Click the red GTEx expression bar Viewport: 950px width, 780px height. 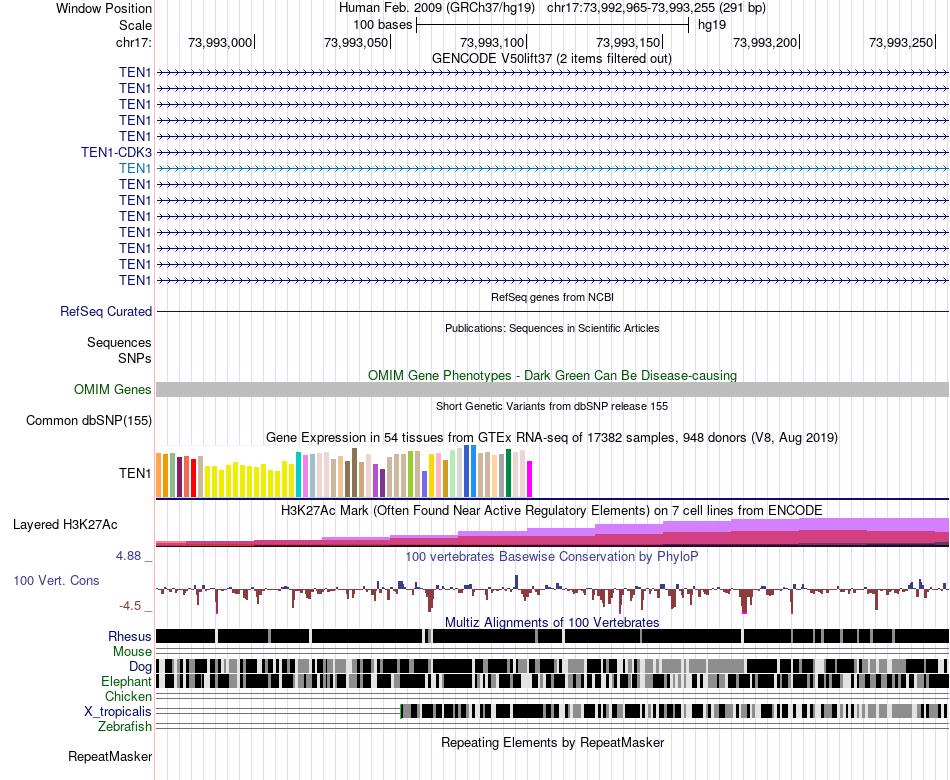[x=193, y=478]
